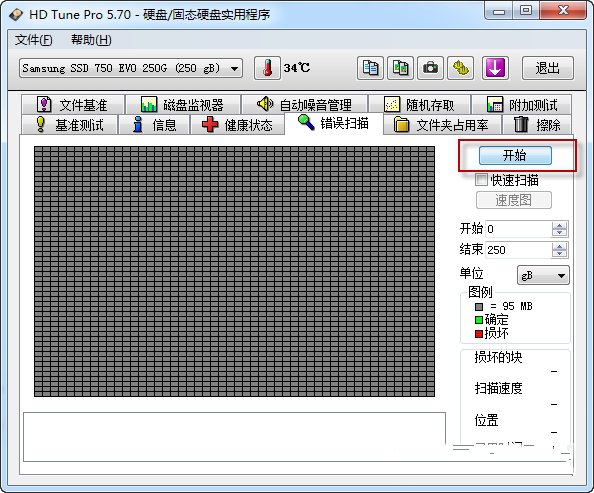
Task: Open the 单位 gB unit dropdown
Action: (543, 275)
